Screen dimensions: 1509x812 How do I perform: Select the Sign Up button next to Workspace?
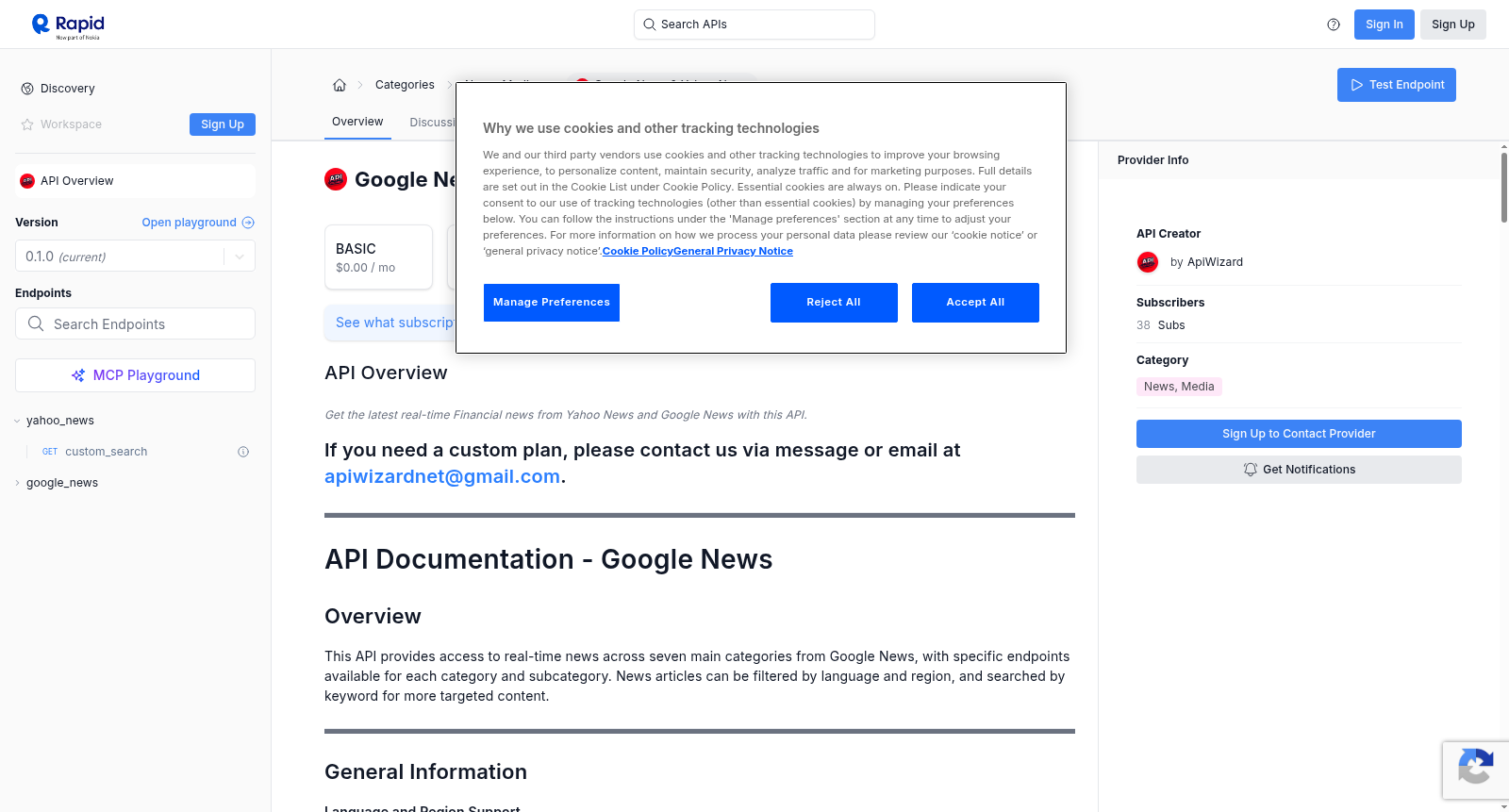tap(223, 124)
